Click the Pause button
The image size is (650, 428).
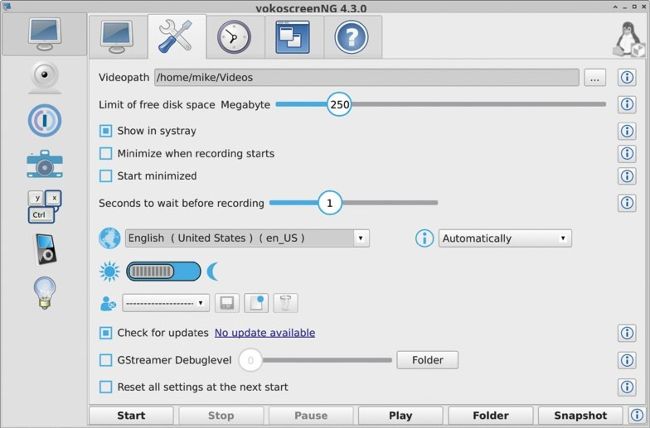tap(311, 416)
